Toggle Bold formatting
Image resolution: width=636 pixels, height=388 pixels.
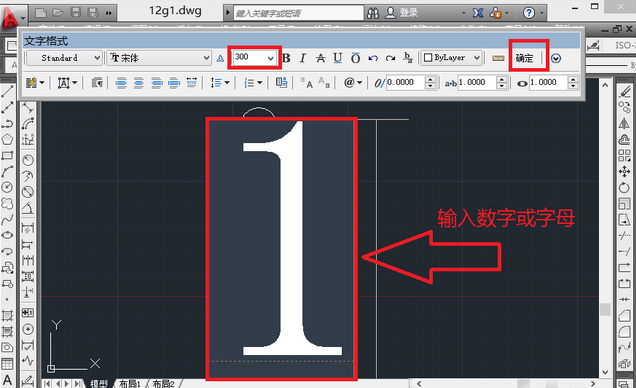tap(286, 58)
